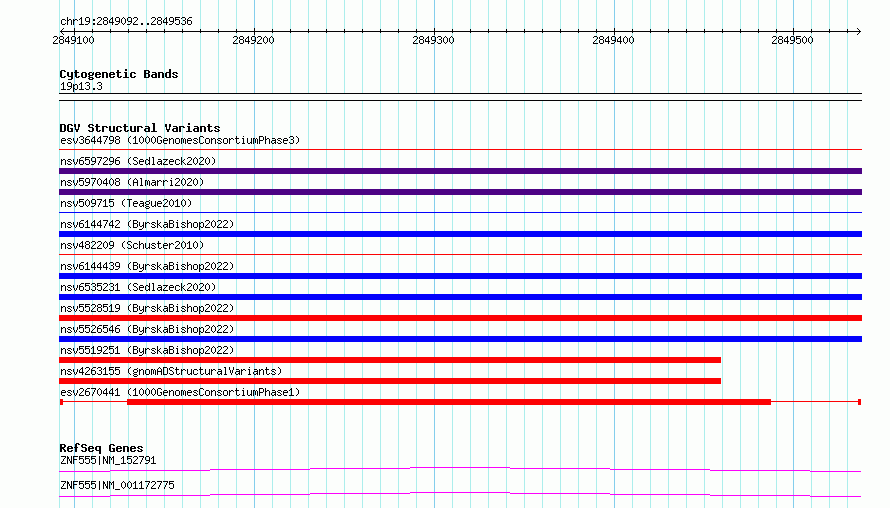This screenshot has height=508, width=890.
Task: Click the blue bar below nsv6535231
Action: tap(460, 297)
